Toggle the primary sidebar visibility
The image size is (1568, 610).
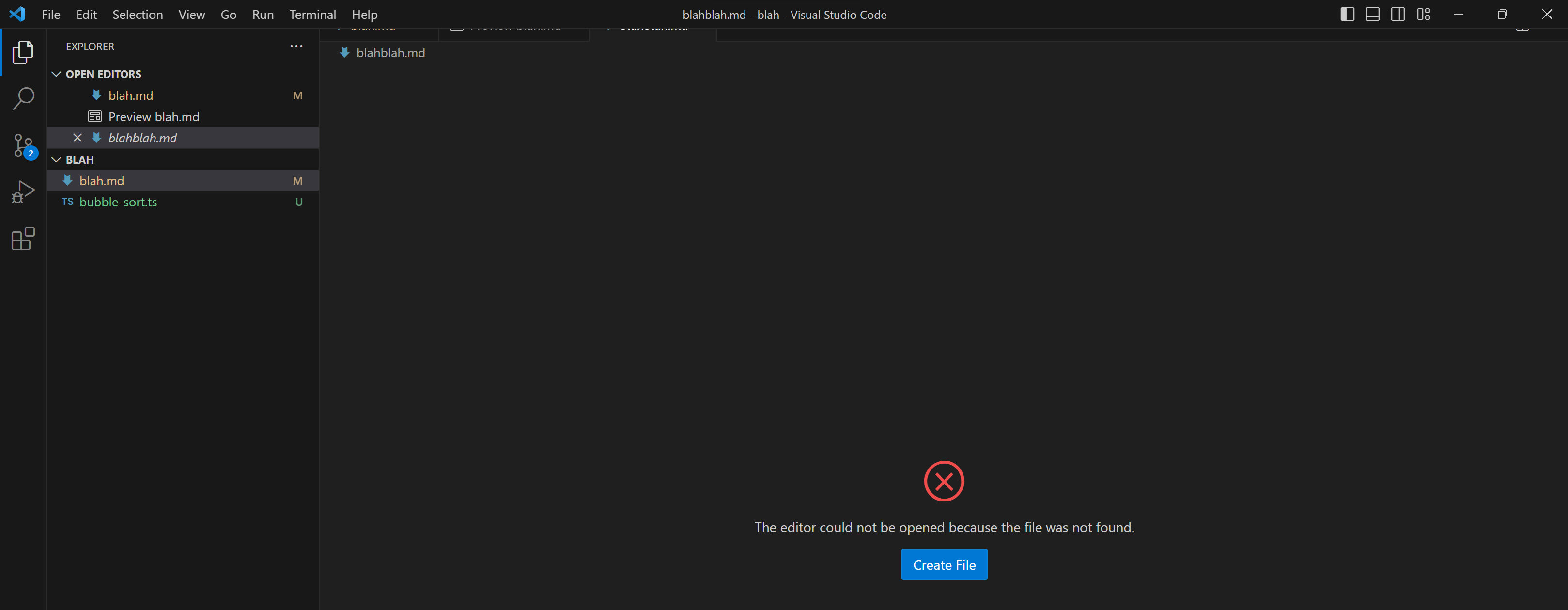pyautogui.click(x=1347, y=14)
